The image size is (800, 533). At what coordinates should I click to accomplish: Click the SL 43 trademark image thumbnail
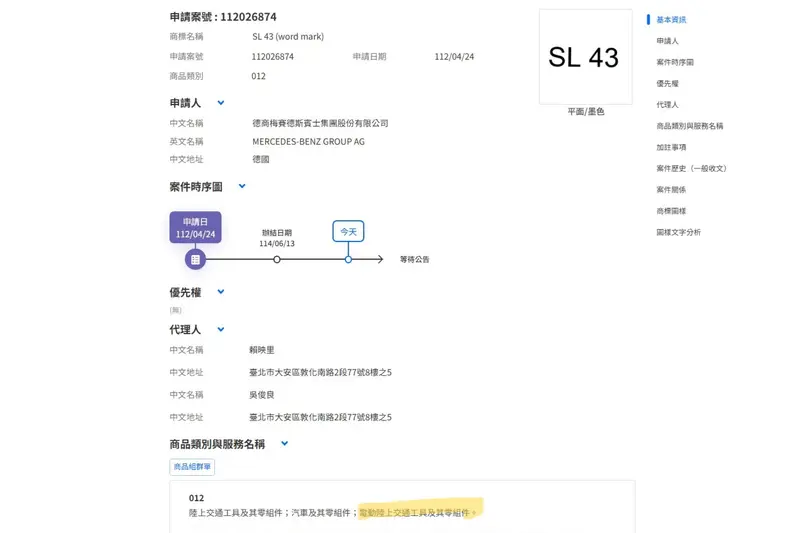(586, 57)
